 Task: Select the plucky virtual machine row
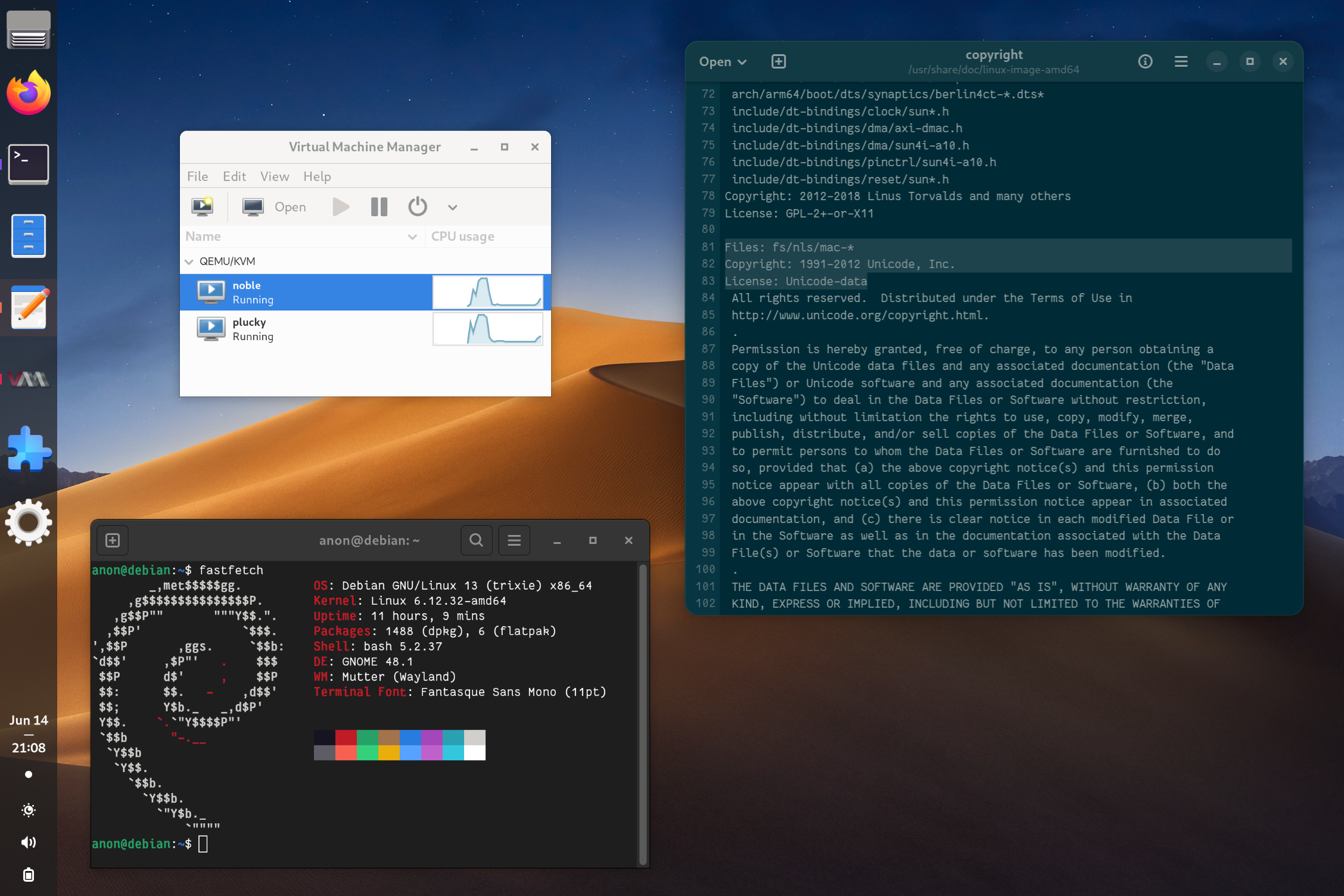pos(365,329)
